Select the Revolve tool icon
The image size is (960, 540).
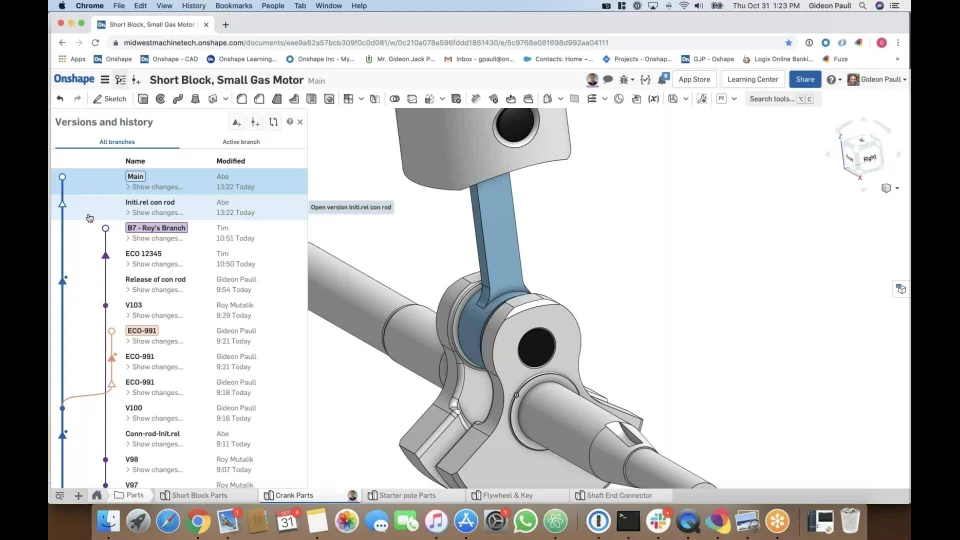pyautogui.click(x=160, y=99)
